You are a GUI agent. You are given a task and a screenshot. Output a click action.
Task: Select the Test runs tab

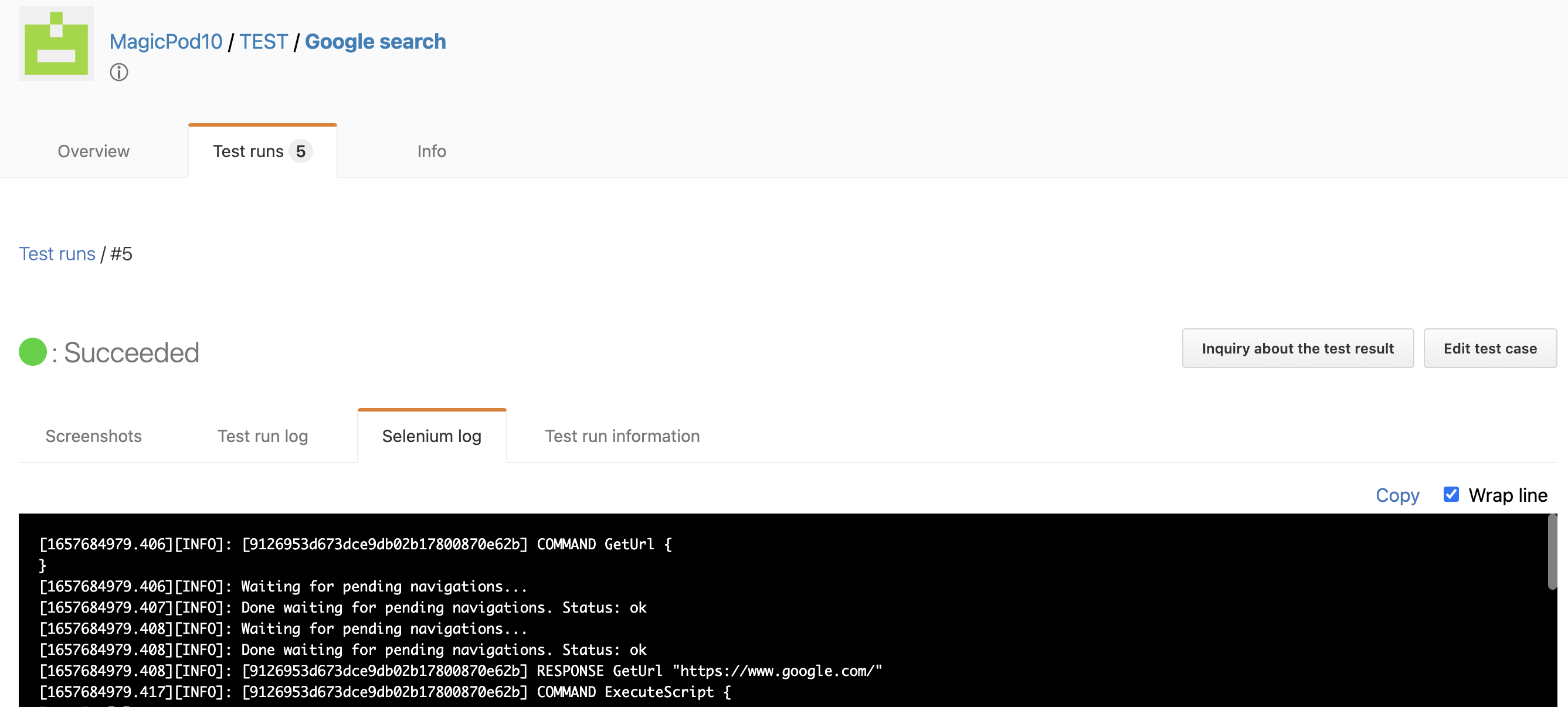[x=262, y=151]
